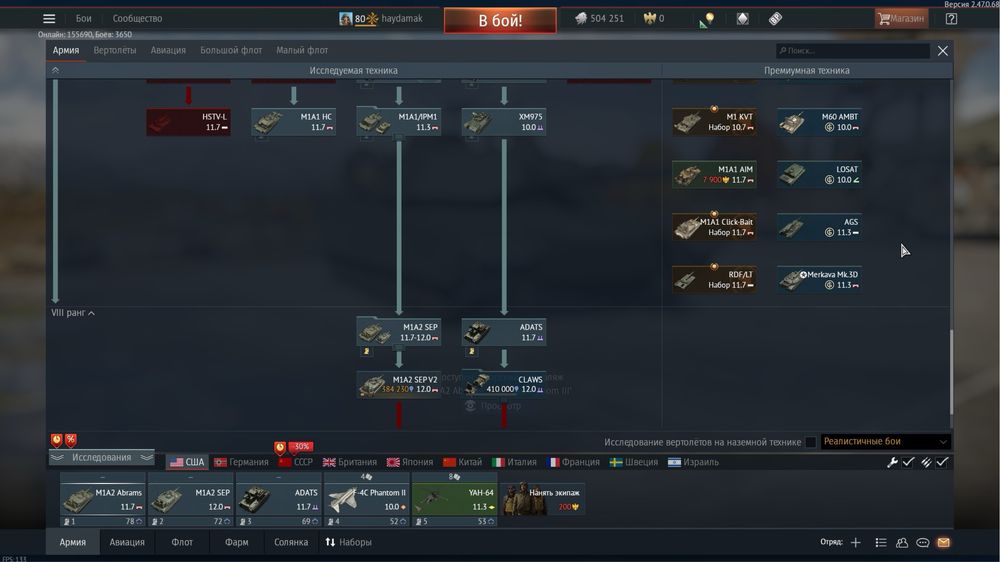This screenshot has width=1000, height=562.
Task: Select the LOSAT premium card
Action: 820,174
